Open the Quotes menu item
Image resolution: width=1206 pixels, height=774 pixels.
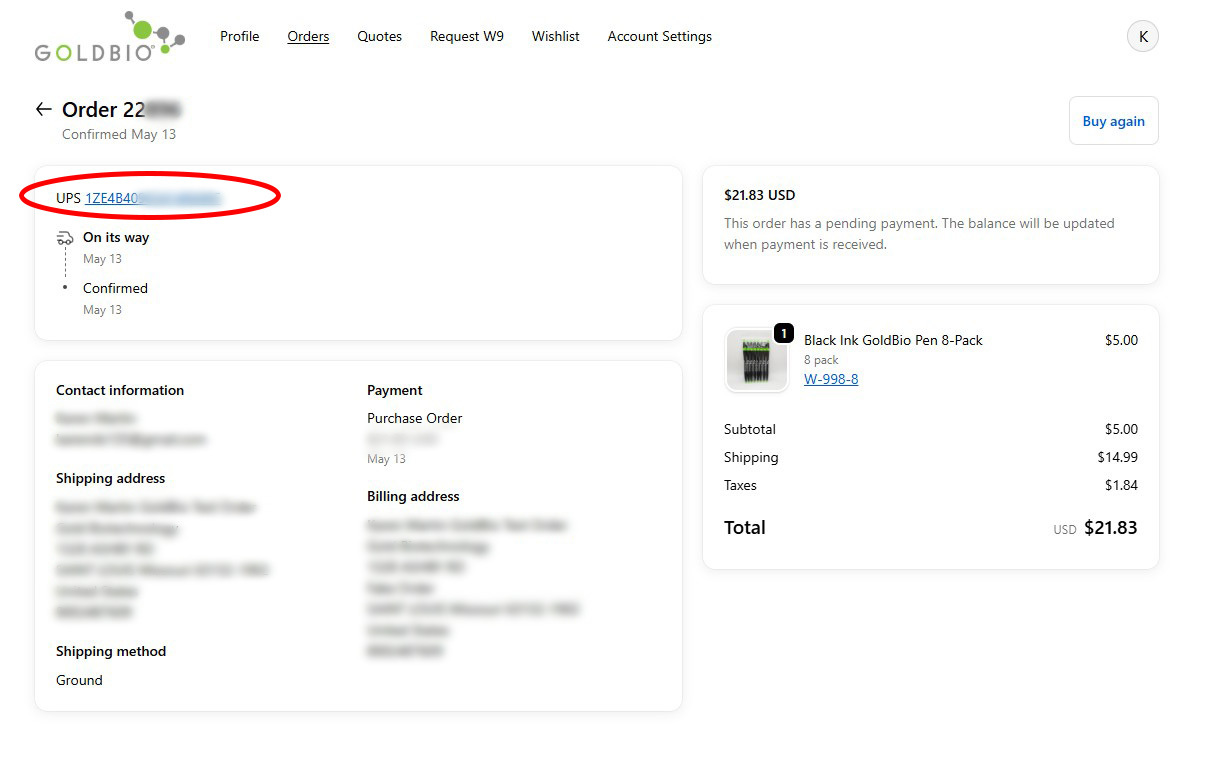pos(380,36)
